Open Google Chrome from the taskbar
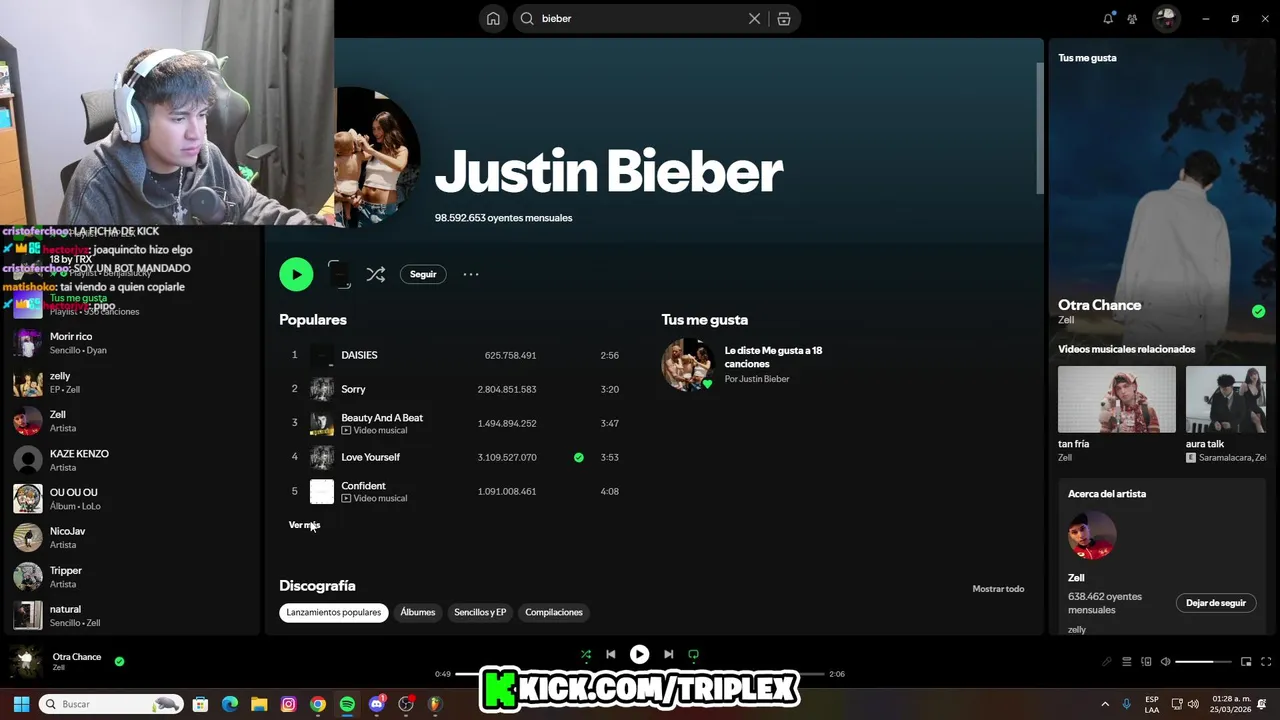Screen dimensions: 1280x720 click(x=318, y=704)
